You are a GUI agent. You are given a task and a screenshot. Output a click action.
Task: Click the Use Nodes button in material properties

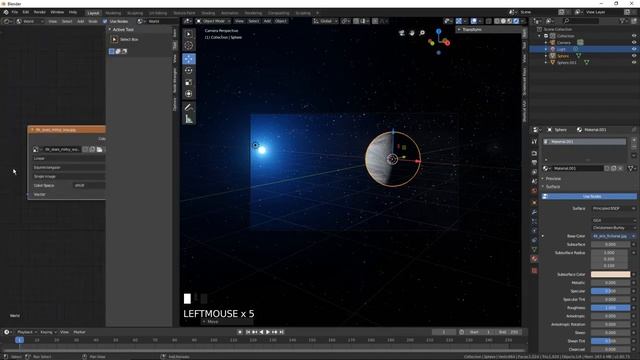[589, 196]
